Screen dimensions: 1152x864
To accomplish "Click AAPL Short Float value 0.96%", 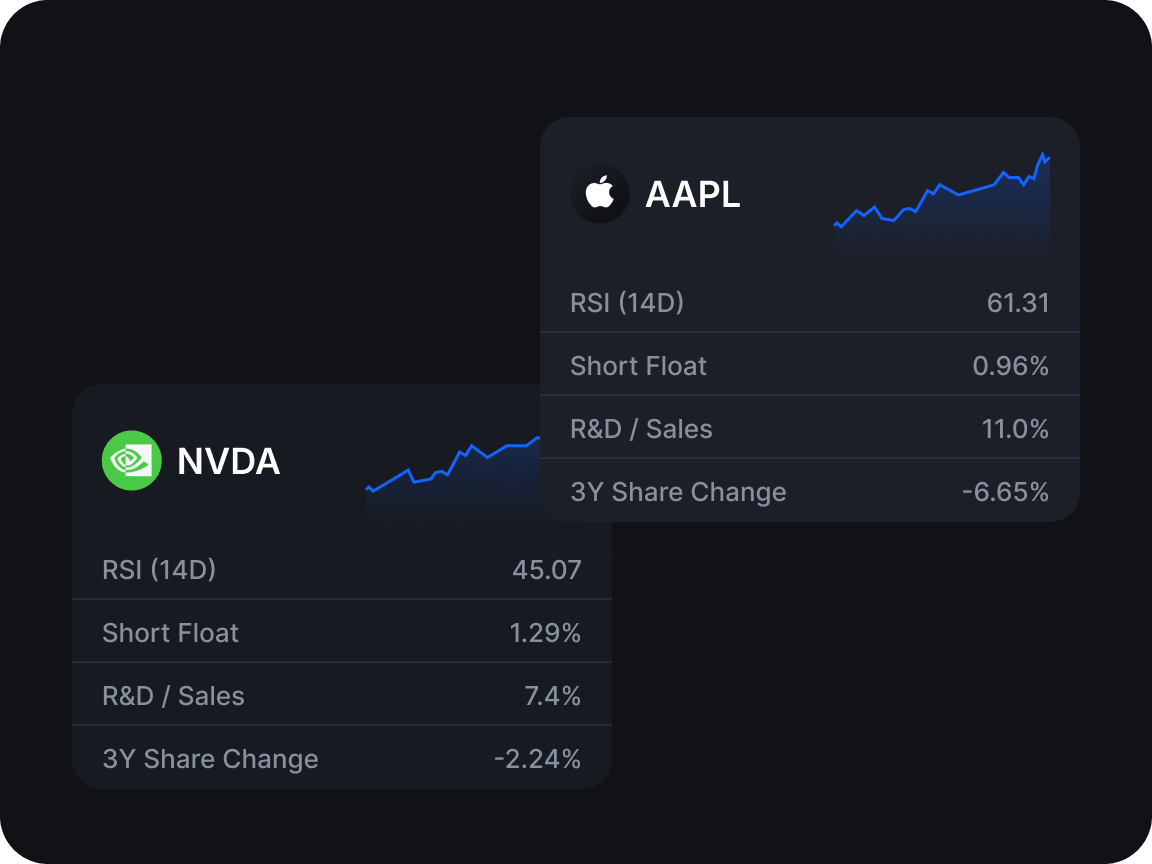I will pos(1010,366).
